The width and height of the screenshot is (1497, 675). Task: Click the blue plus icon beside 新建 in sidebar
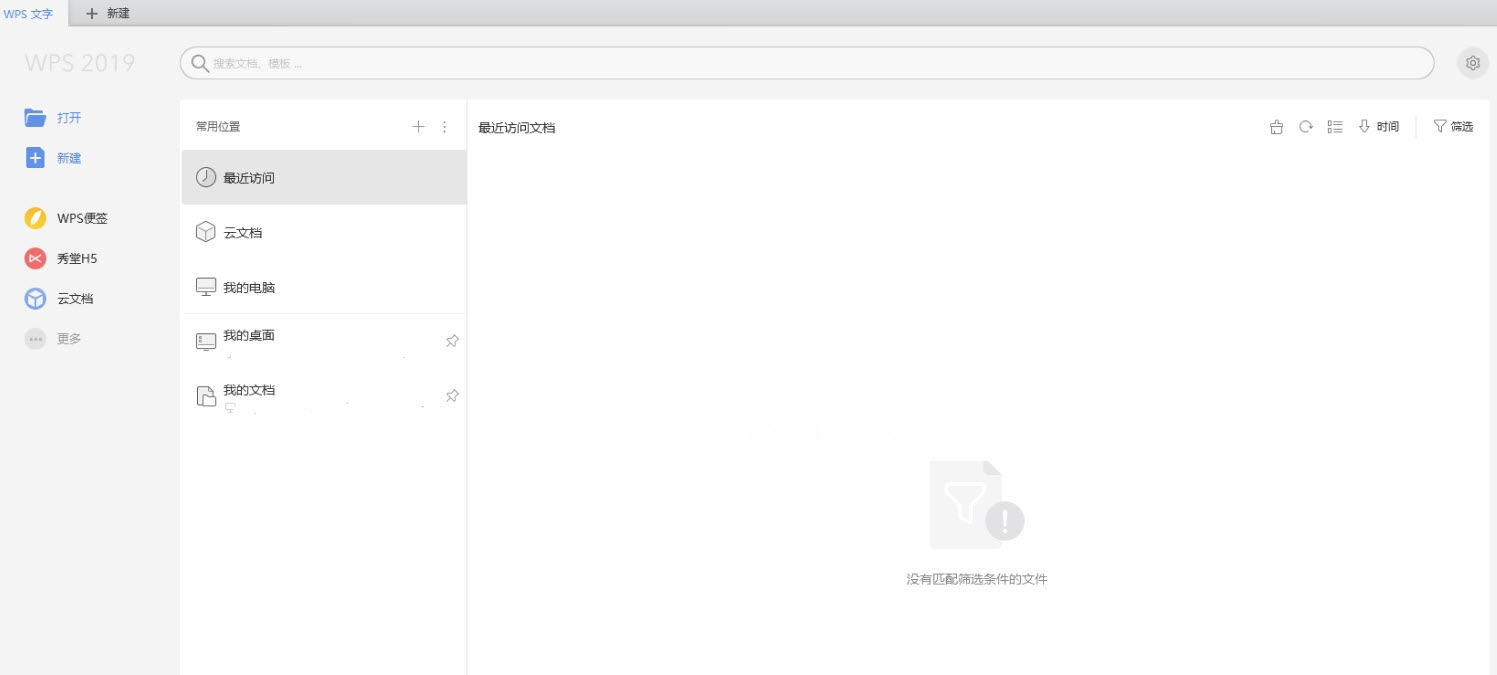[x=35, y=158]
